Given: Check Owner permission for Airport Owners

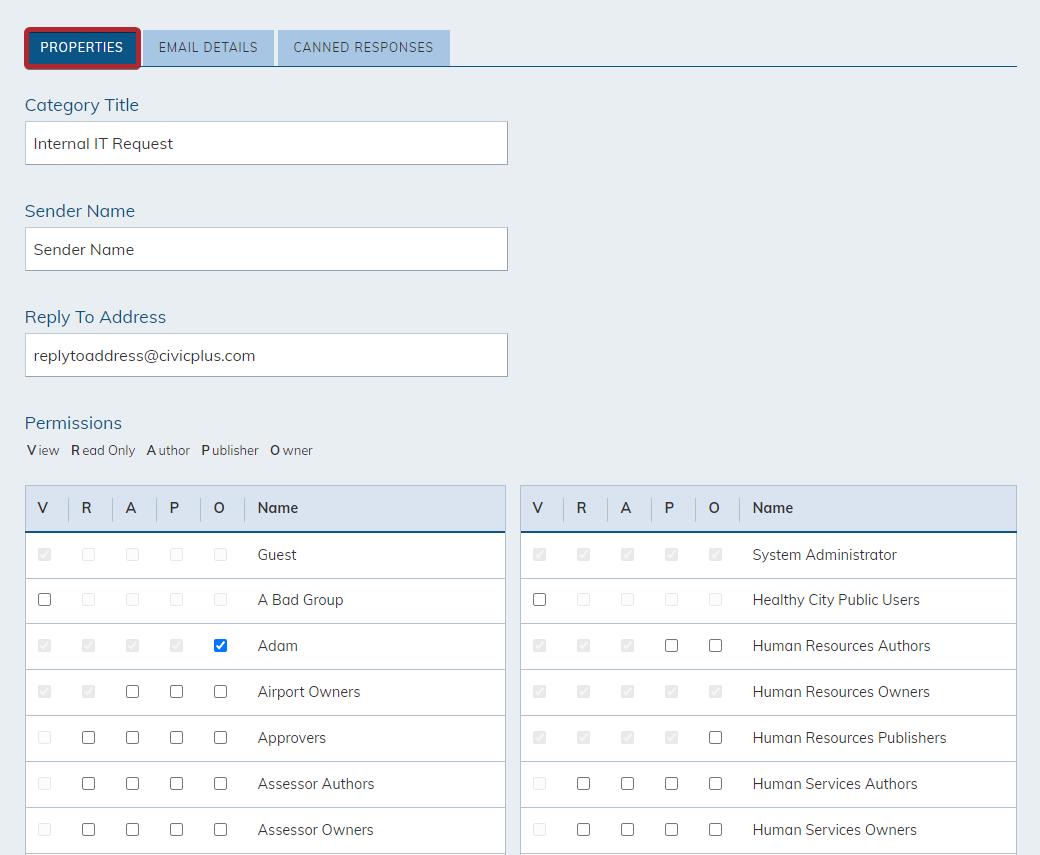Looking at the screenshot, I should (x=220, y=692).
